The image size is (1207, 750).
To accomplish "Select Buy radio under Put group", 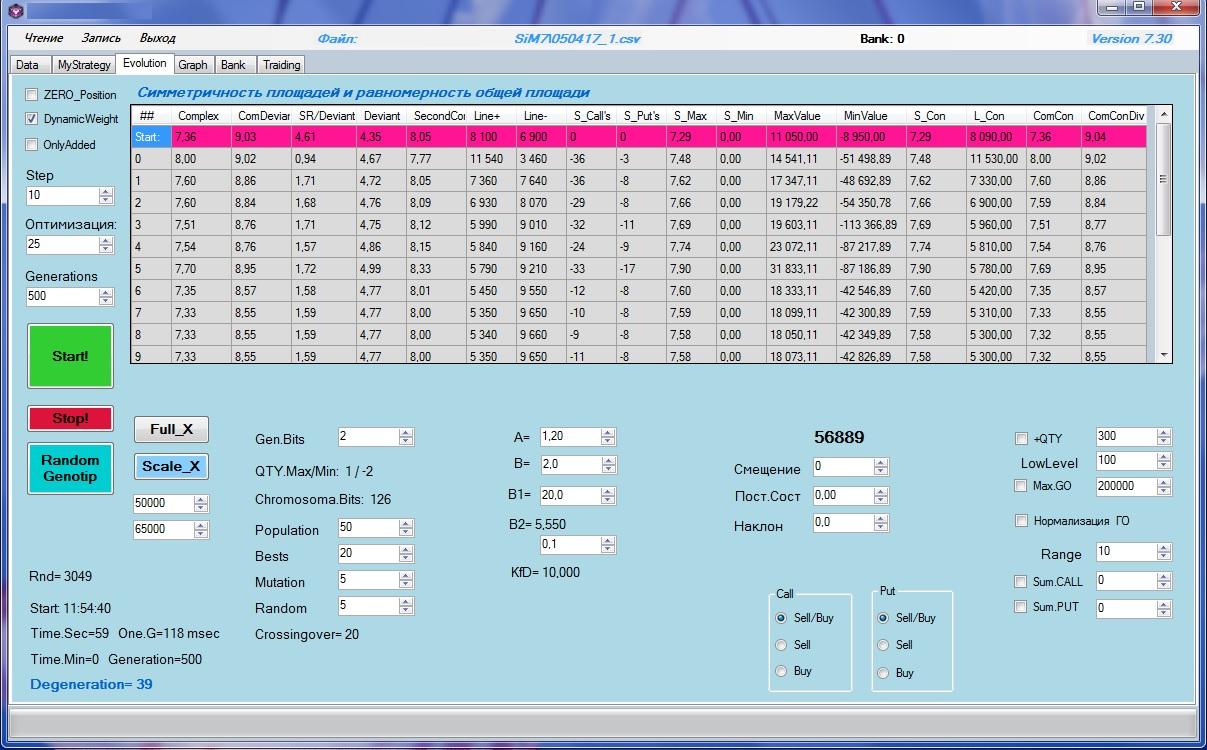I will point(883,673).
